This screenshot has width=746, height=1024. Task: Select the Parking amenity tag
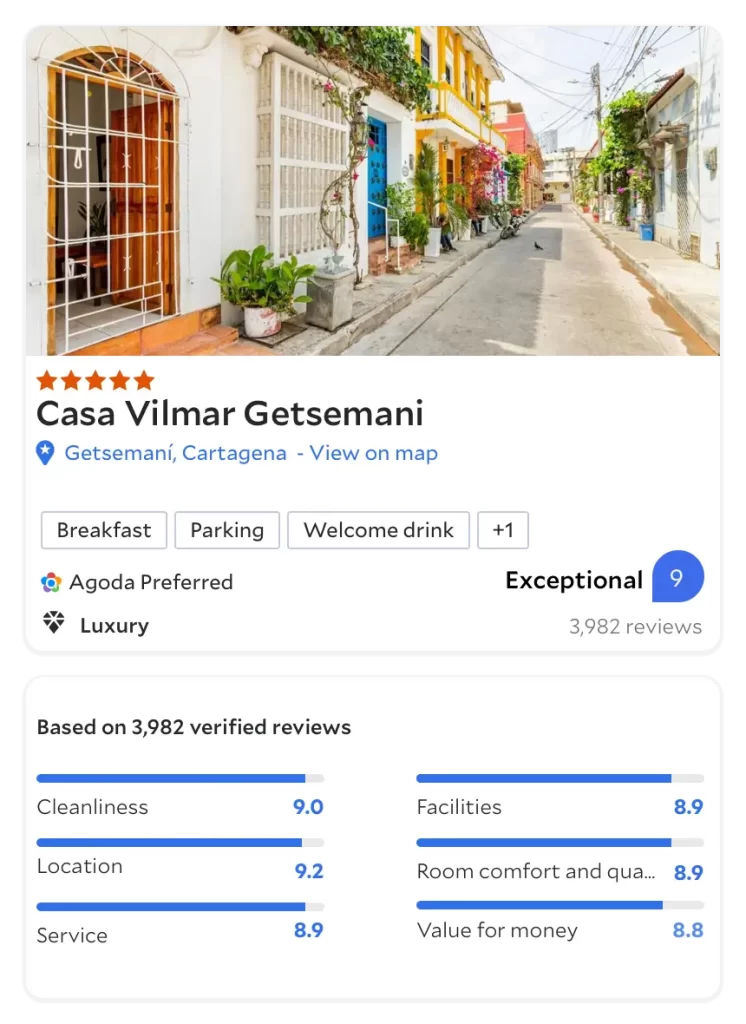point(227,530)
